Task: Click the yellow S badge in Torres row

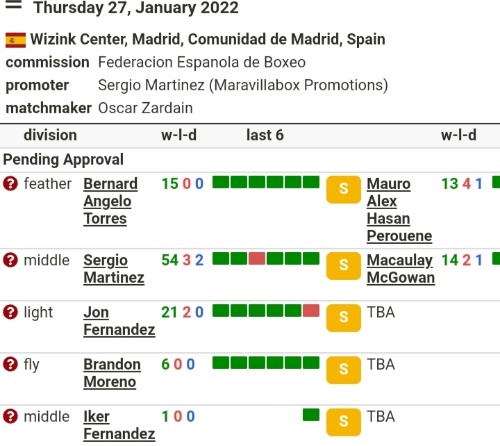Action: [x=343, y=190]
